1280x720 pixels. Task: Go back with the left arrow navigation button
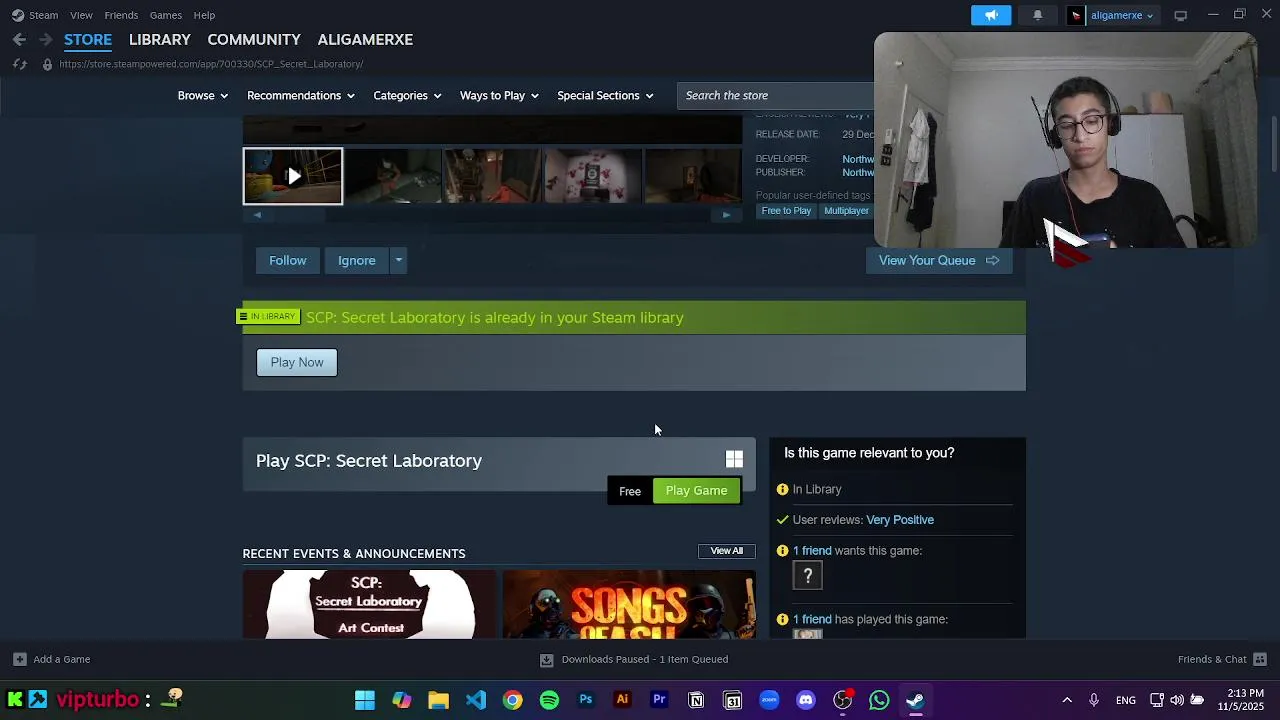[19, 39]
